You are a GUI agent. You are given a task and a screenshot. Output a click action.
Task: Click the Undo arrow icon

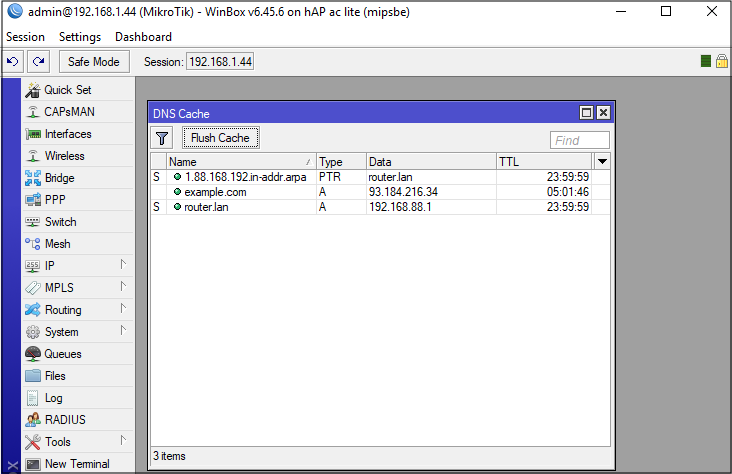click(13, 62)
